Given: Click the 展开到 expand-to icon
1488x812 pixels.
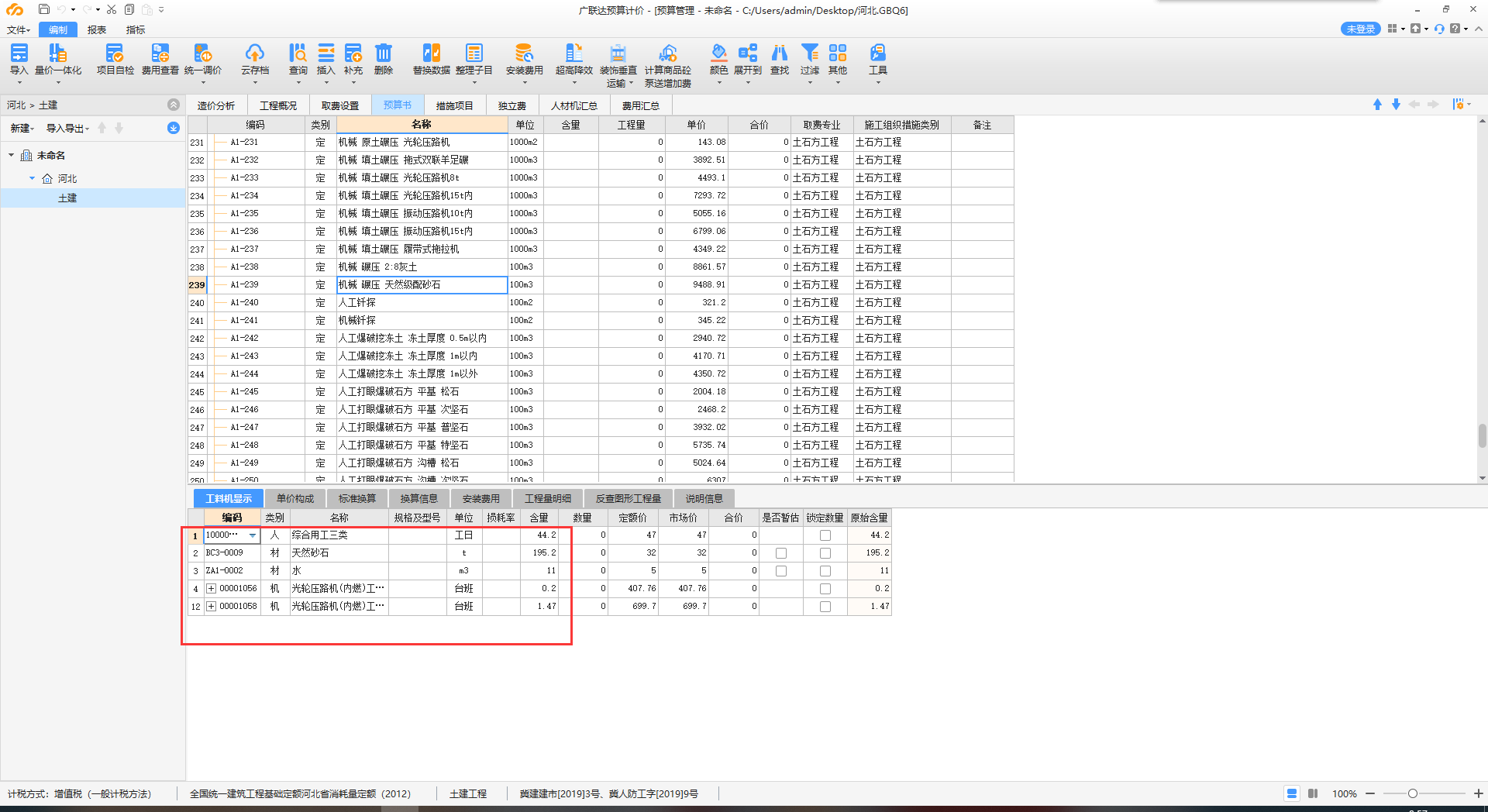Looking at the screenshot, I should [748, 60].
